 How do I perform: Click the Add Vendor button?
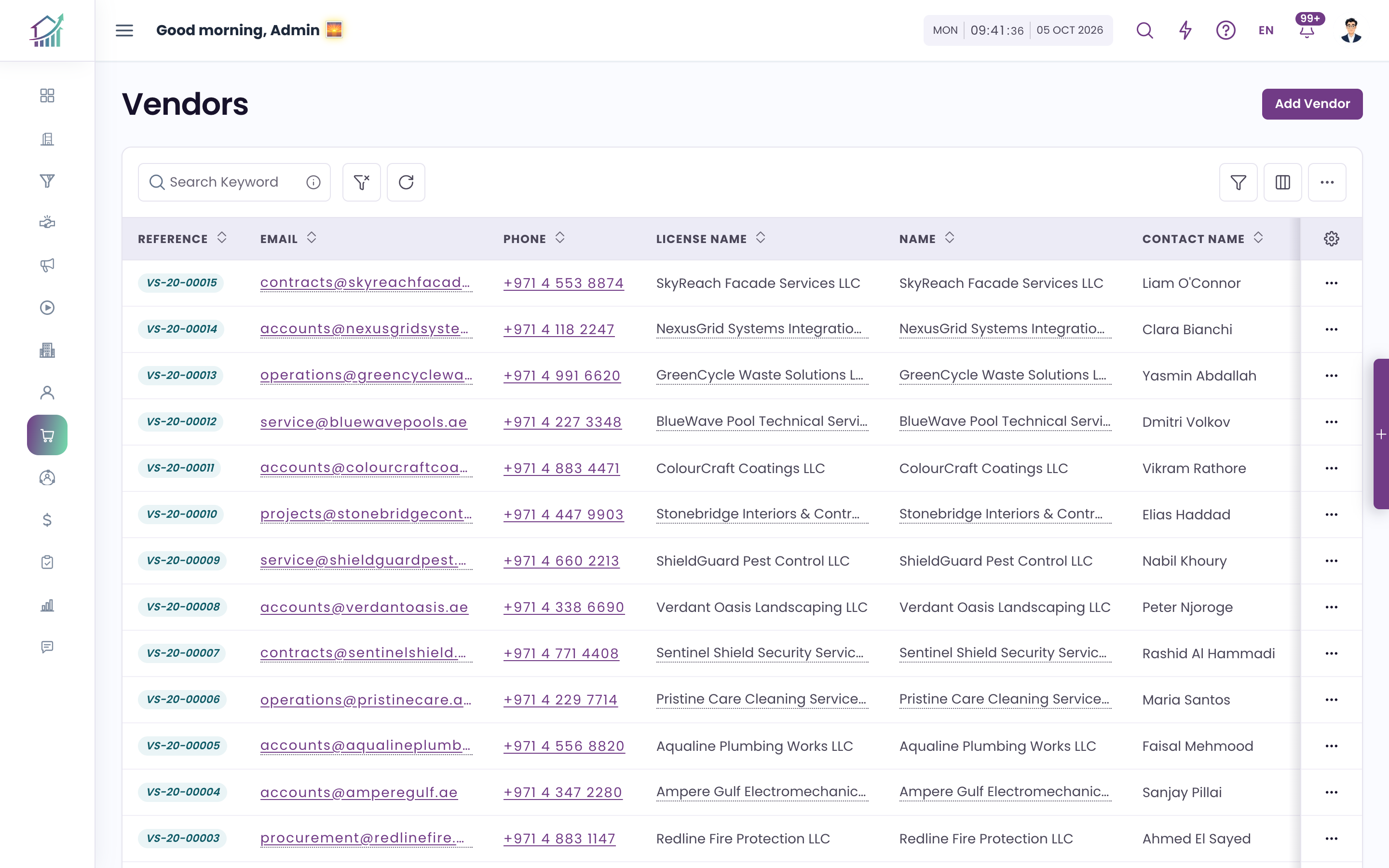[1312, 104]
